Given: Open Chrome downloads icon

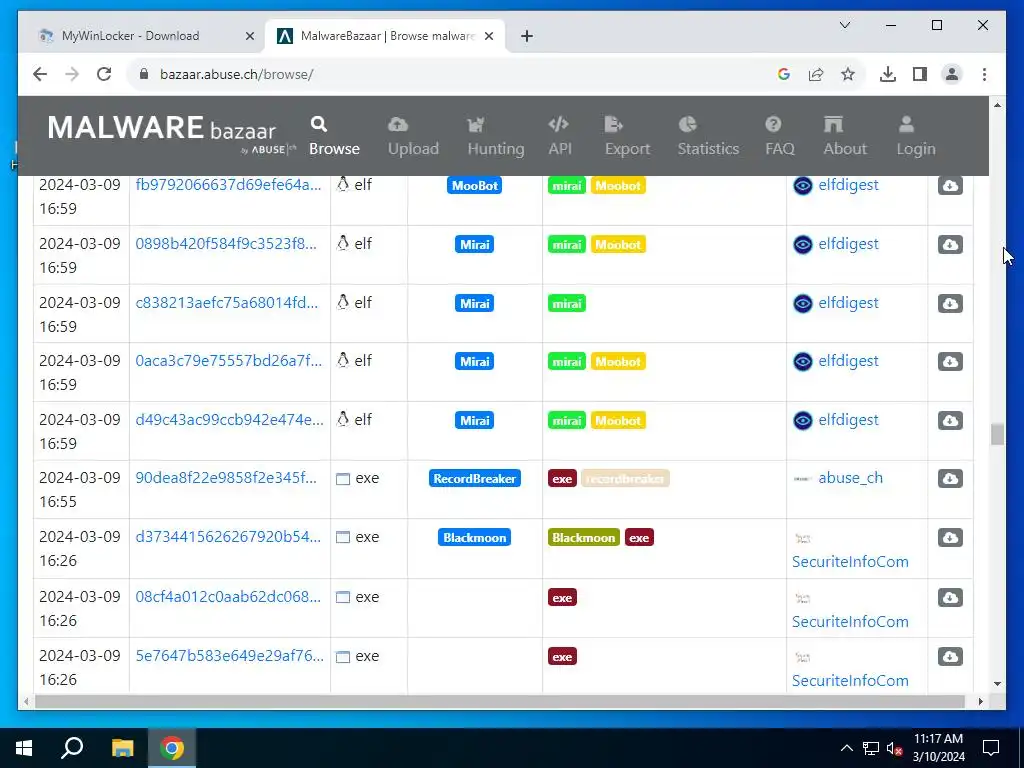Looking at the screenshot, I should [x=888, y=74].
